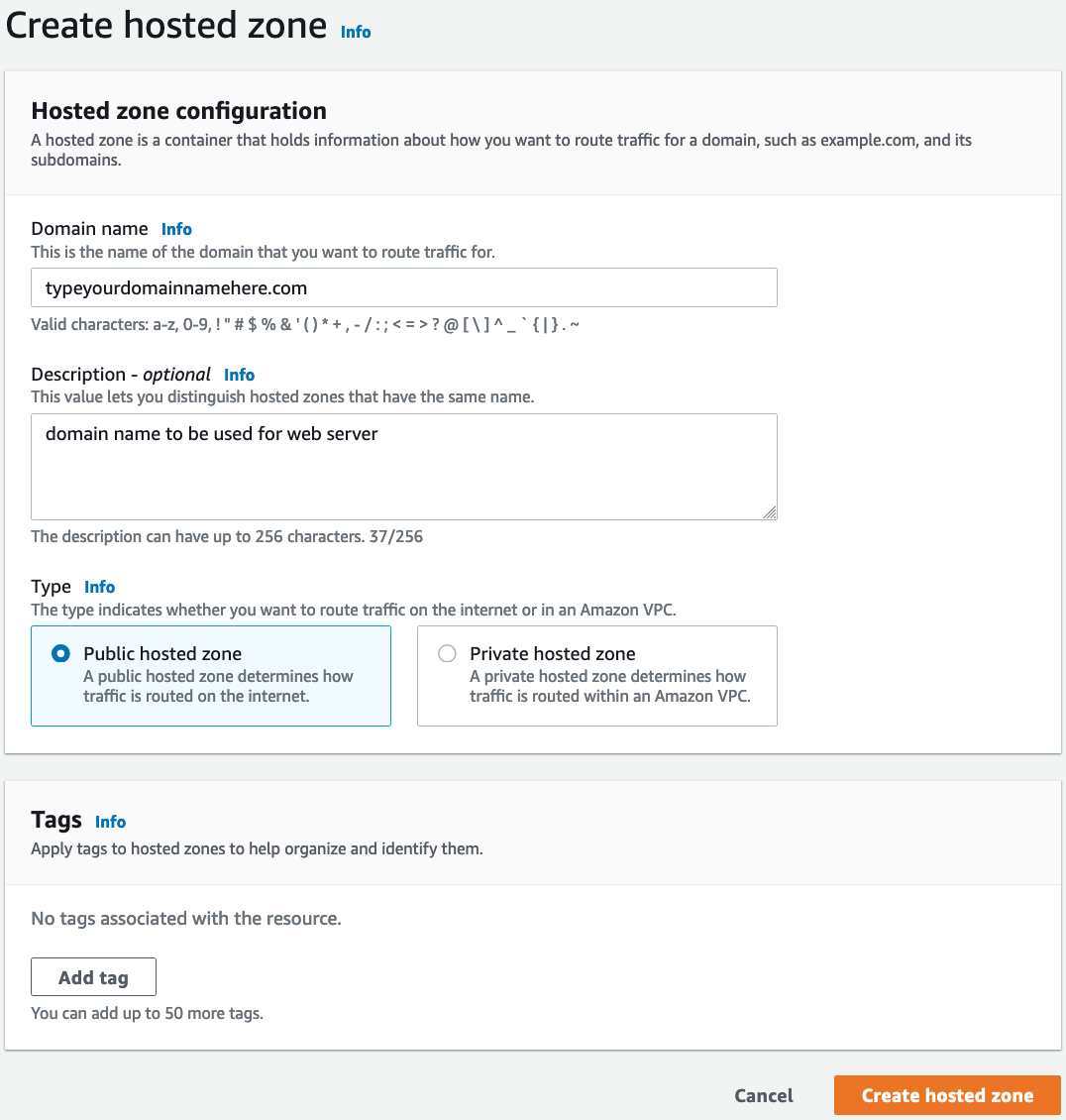
Task: Open the Info link beside Tags heading
Action: click(110, 822)
